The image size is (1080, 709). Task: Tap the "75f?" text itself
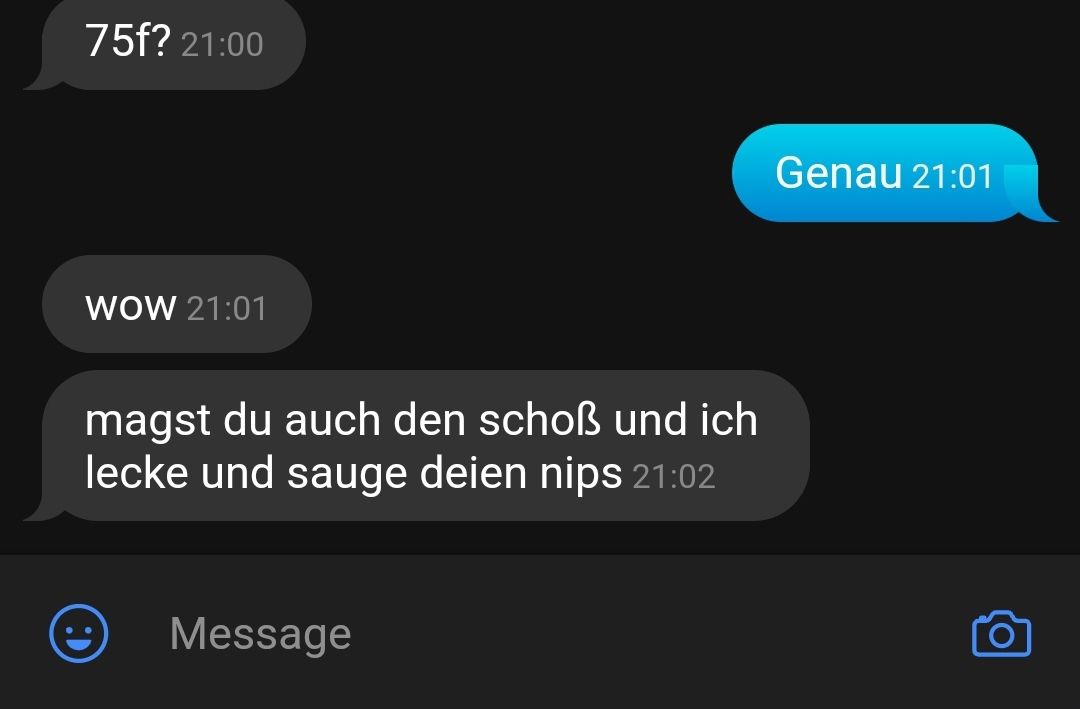[x=127, y=41]
